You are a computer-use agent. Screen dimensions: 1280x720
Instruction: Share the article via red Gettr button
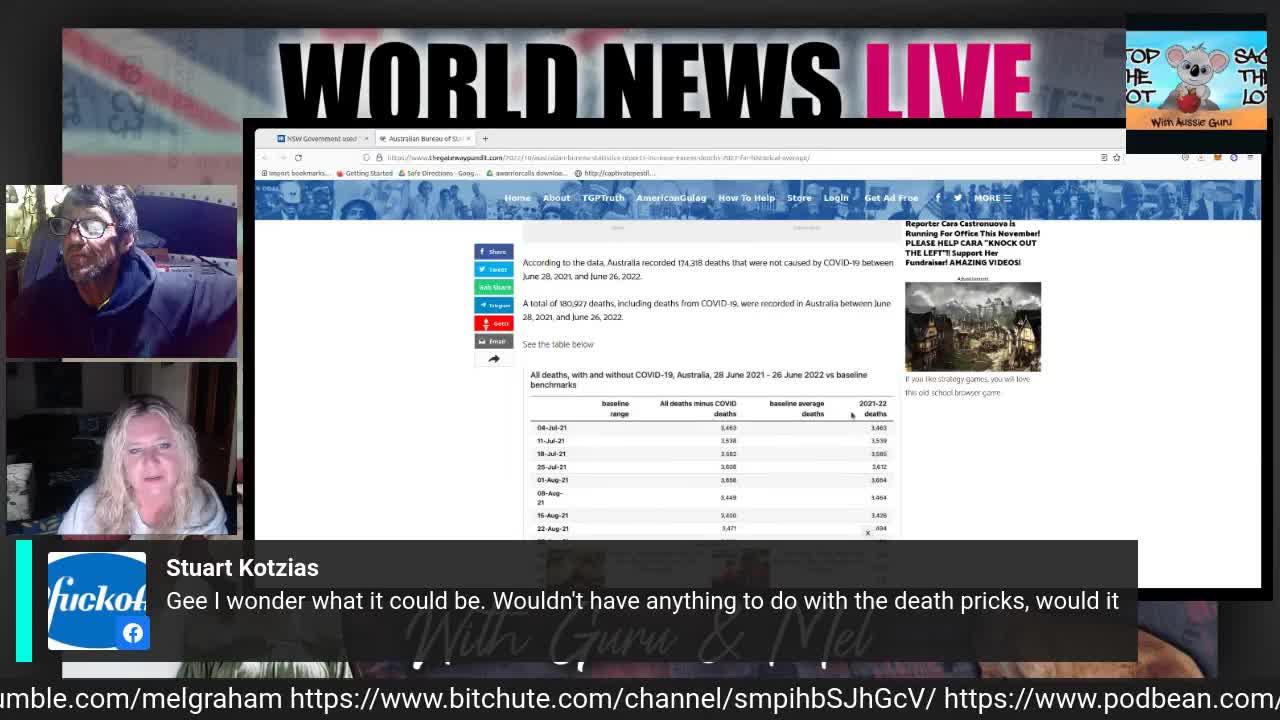coord(493,323)
